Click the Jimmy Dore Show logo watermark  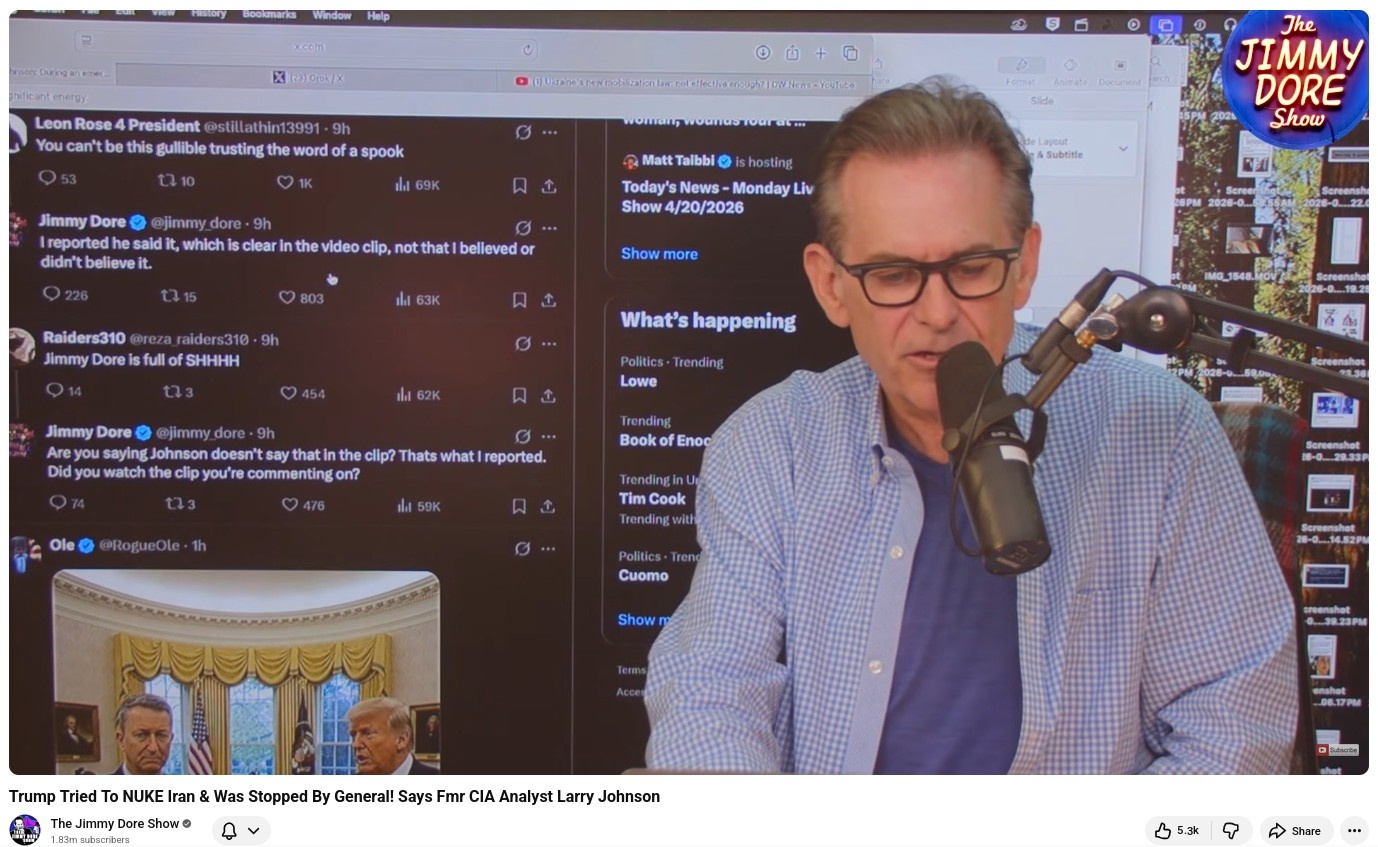[x=1295, y=75]
